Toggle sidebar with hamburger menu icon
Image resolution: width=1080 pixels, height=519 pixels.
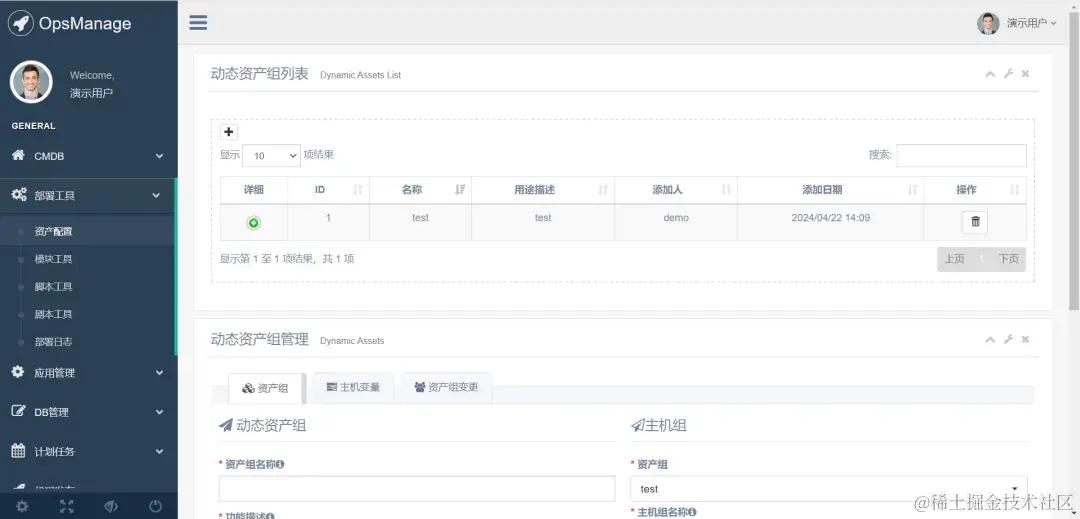[x=198, y=23]
